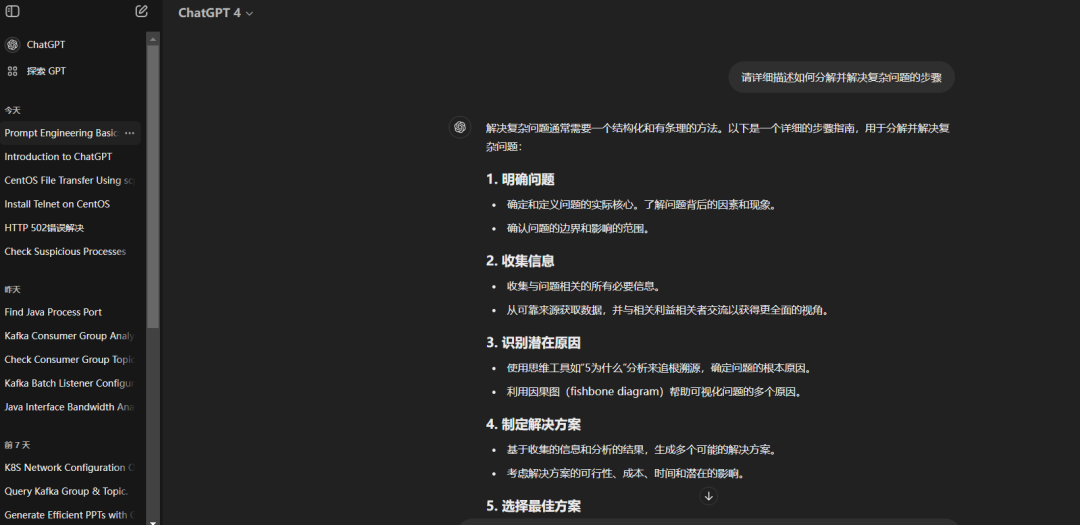Click the heading 4. 制定解决方案

tap(533, 424)
